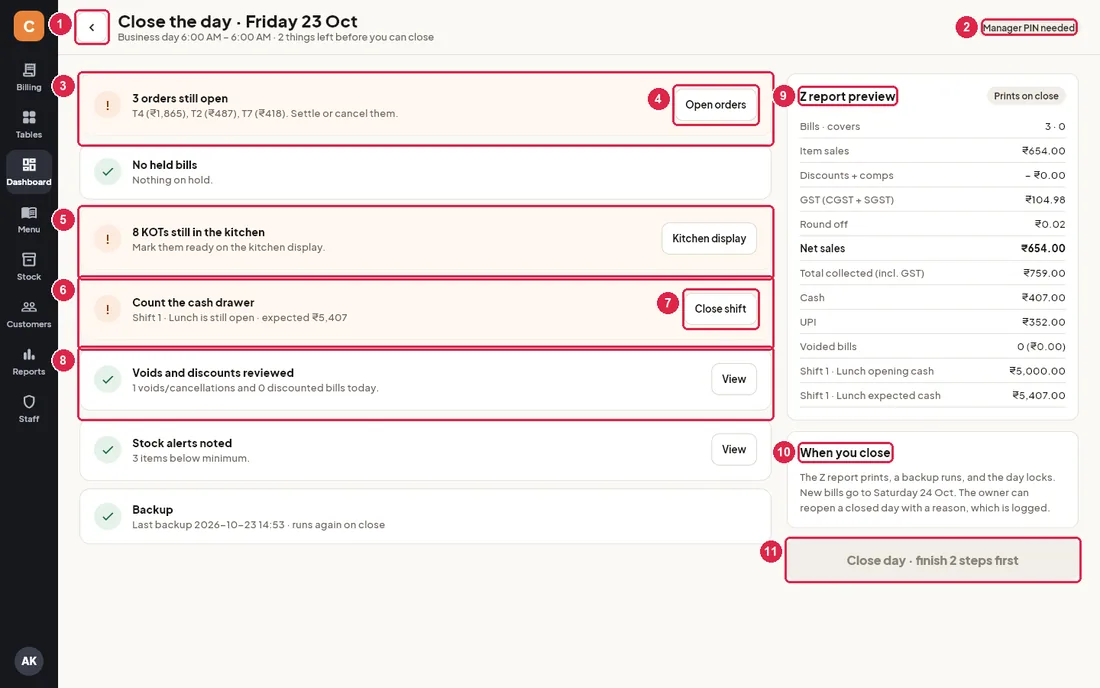
Task: Click check icon for Voids and discounts reviewed
Action: tap(107, 379)
